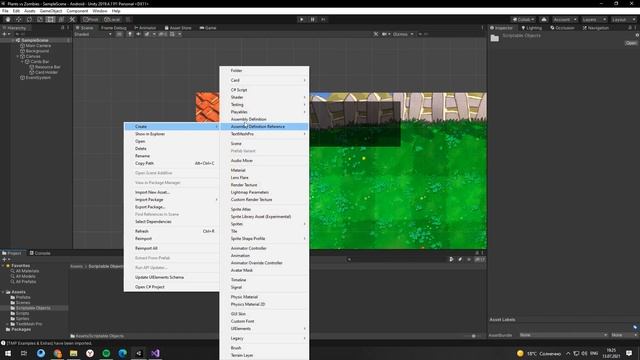Click the Play button
Image resolution: width=640 pixels, height=360 pixels.
302,20
